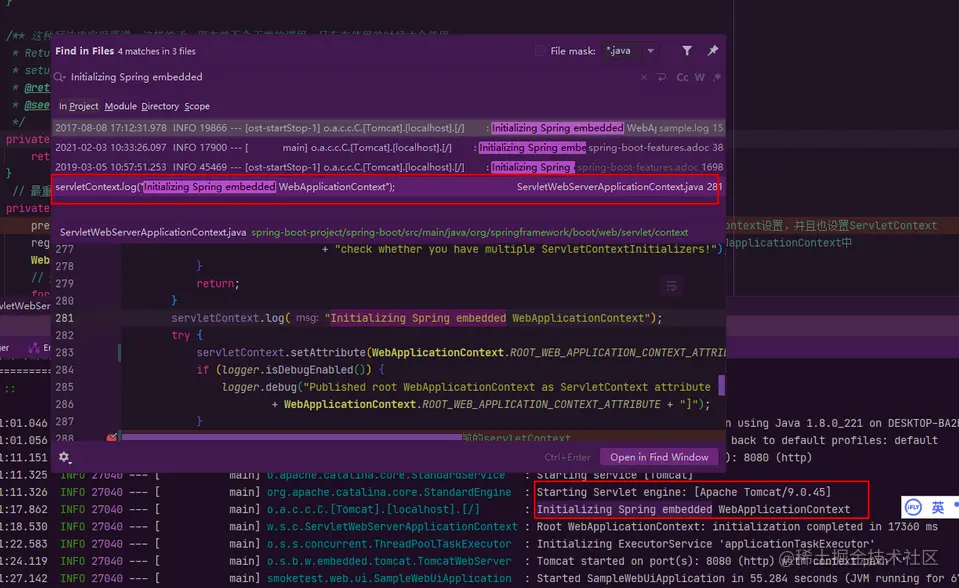Click Open in Find Window button
Viewport: 959px width, 588px height.
(x=659, y=457)
